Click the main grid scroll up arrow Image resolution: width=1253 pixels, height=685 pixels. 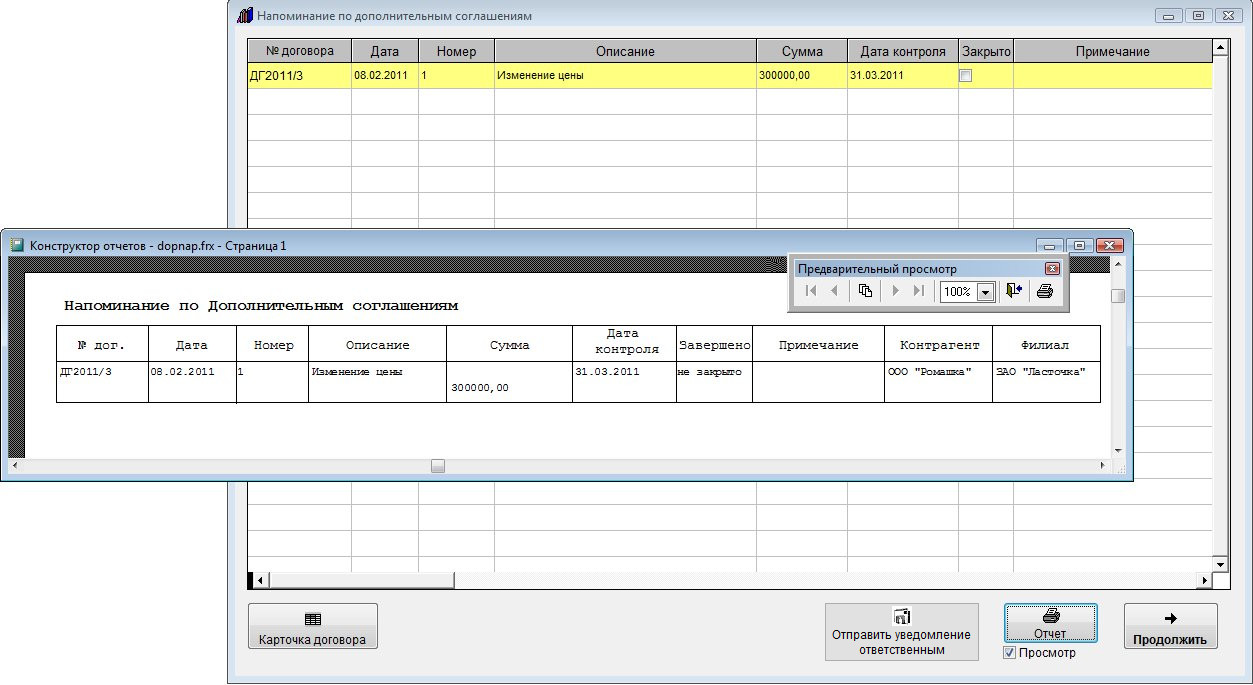click(x=1220, y=47)
